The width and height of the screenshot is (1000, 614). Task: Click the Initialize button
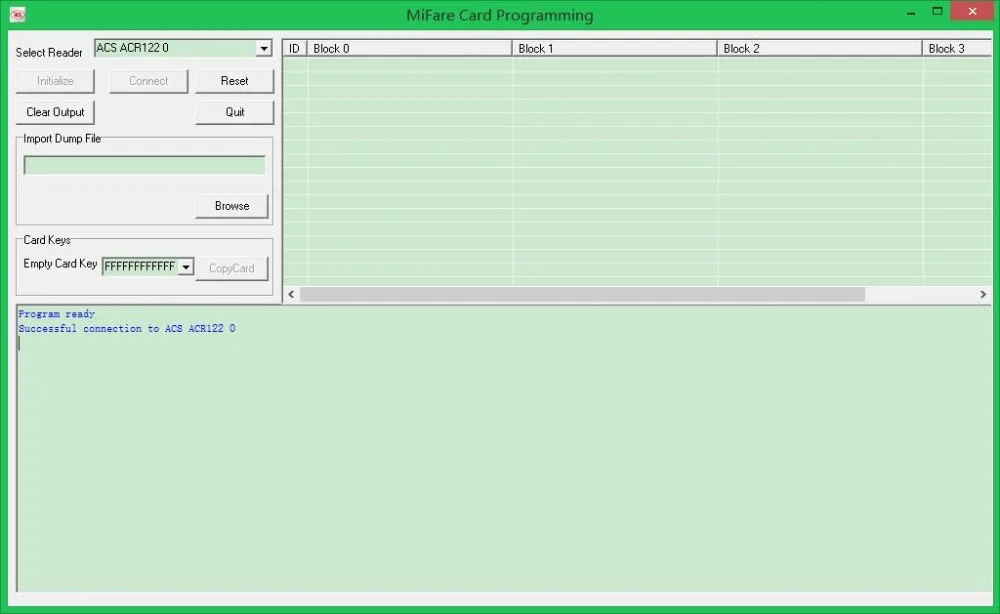pyautogui.click(x=55, y=81)
